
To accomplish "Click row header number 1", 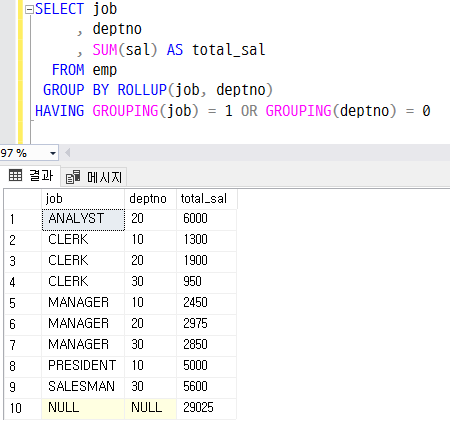I will tap(23, 219).
